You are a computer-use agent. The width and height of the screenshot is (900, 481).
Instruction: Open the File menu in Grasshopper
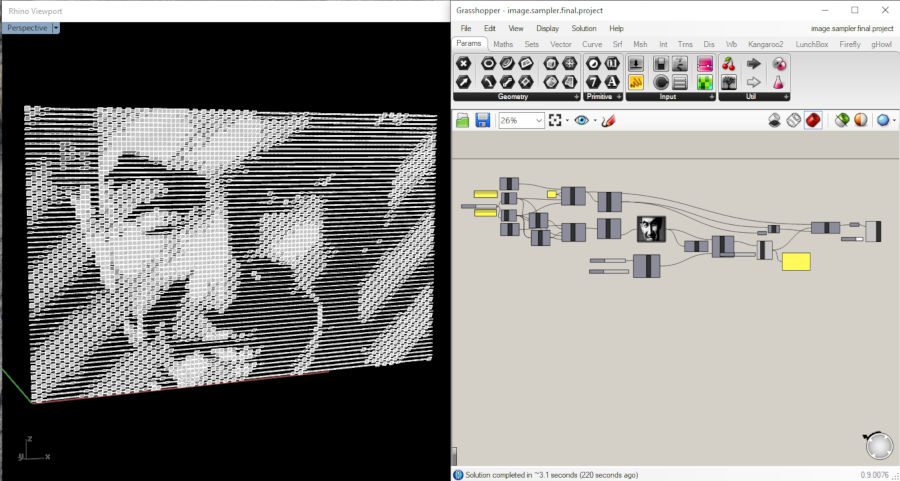coord(465,28)
